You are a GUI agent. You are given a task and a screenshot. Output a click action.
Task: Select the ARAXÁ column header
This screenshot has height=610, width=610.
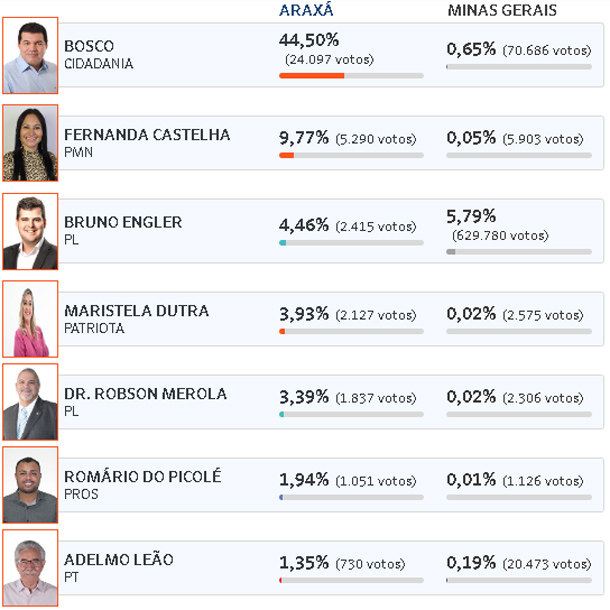tap(307, 11)
